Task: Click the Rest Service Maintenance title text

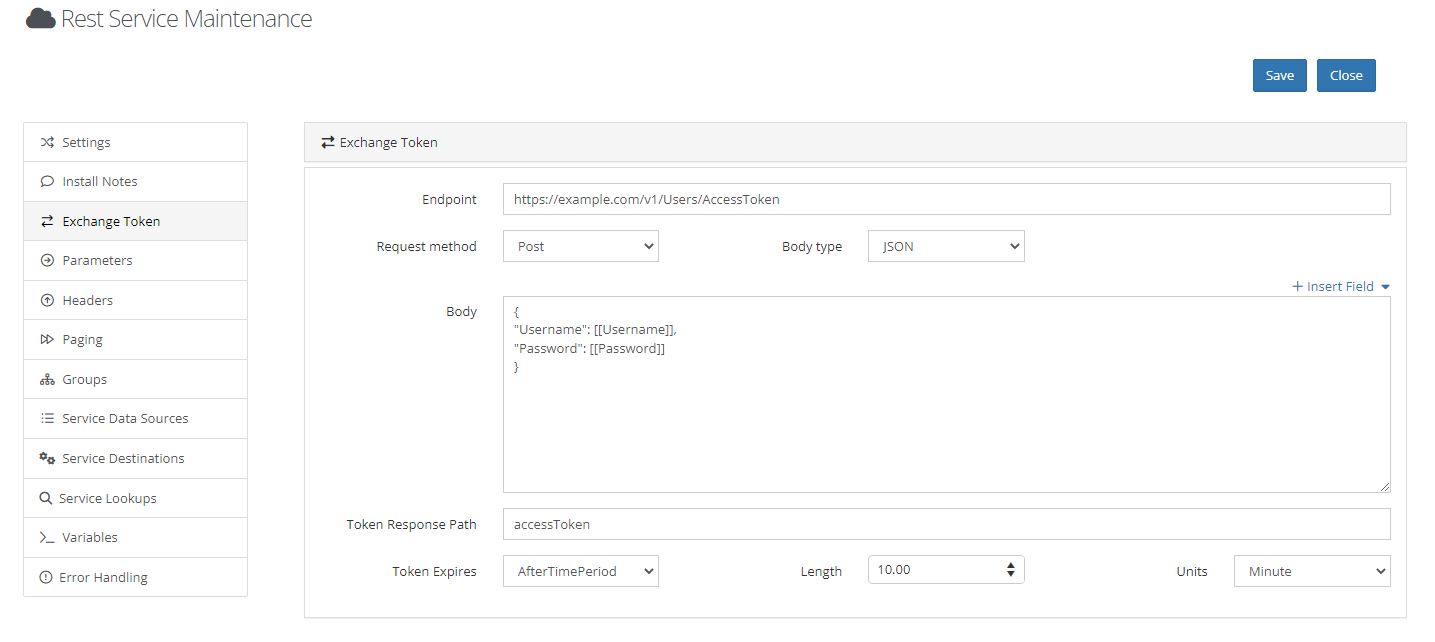Action: pyautogui.click(x=186, y=19)
